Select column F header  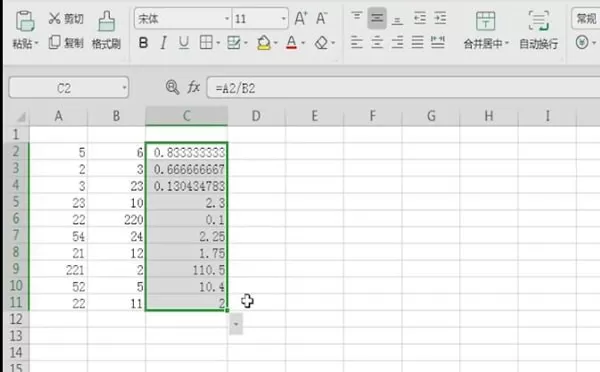point(372,116)
